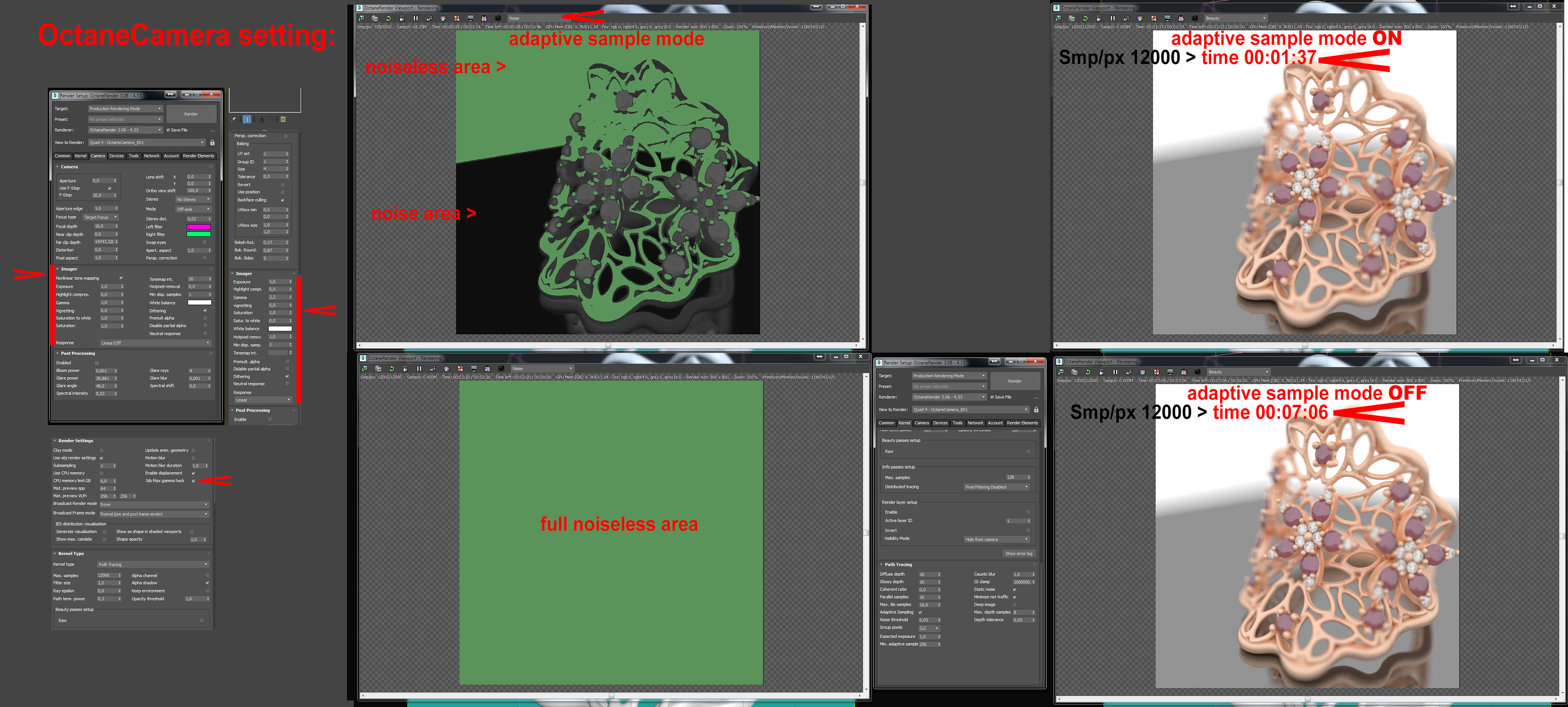Click lock icon beside View to Render dropdown

pyautogui.click(x=212, y=142)
